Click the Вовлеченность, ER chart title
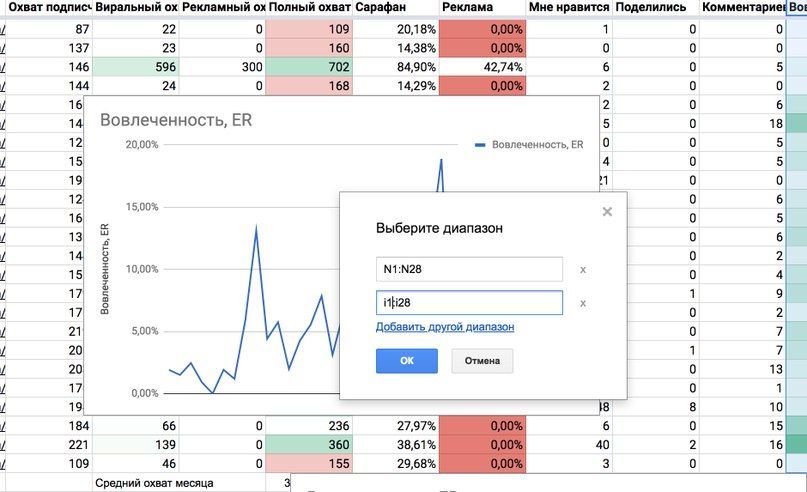807x492 pixels. [176, 120]
